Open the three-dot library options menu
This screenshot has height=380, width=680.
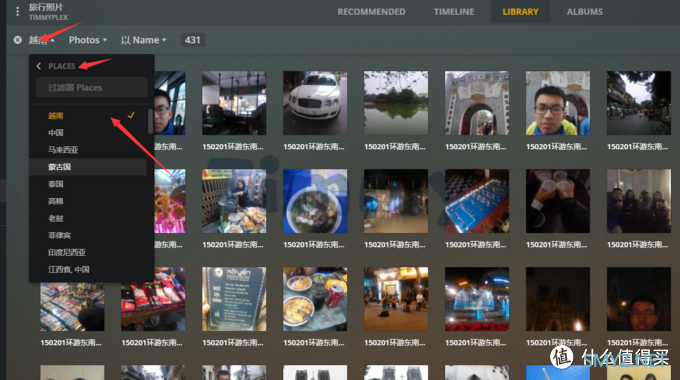click(x=17, y=11)
